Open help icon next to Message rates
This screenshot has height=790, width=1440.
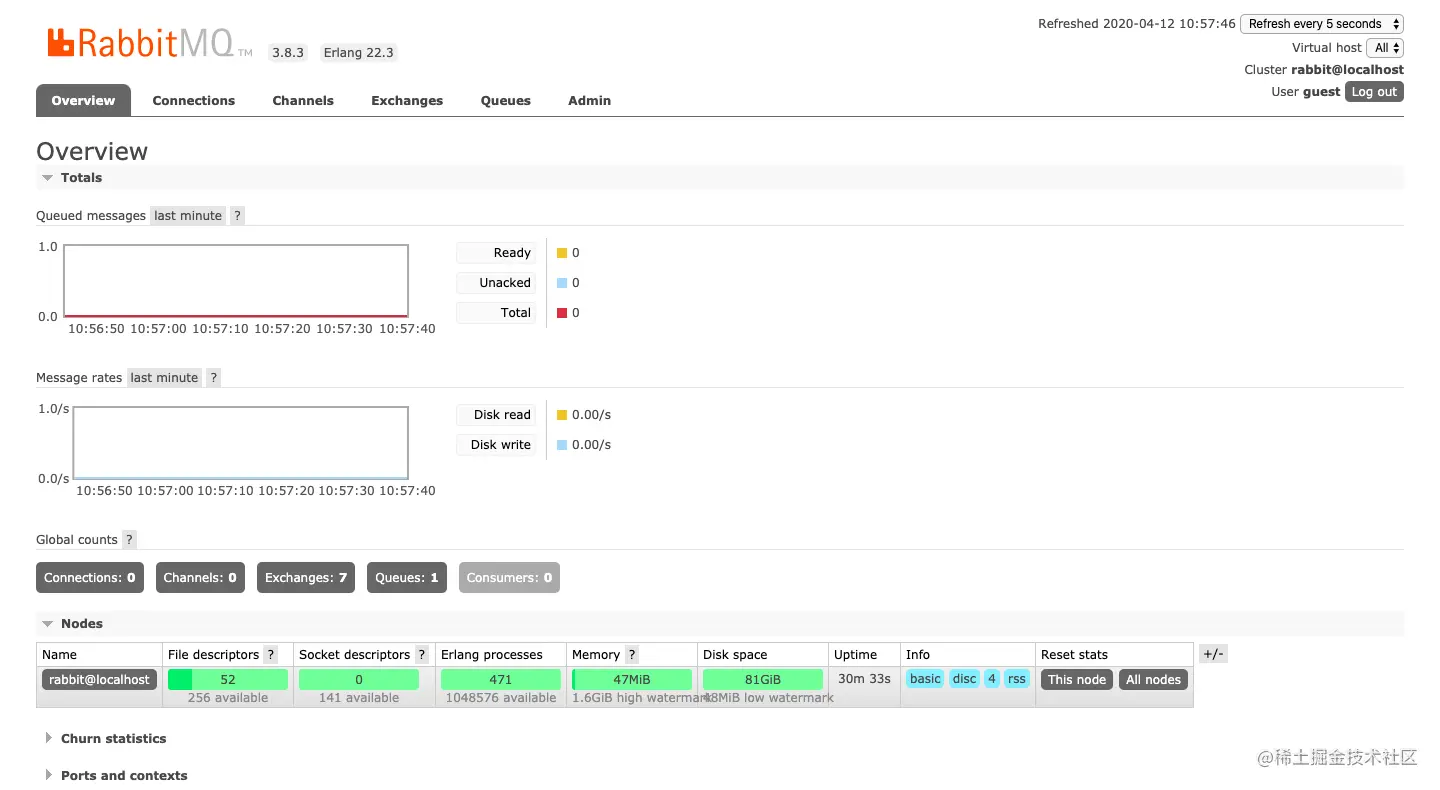point(213,378)
